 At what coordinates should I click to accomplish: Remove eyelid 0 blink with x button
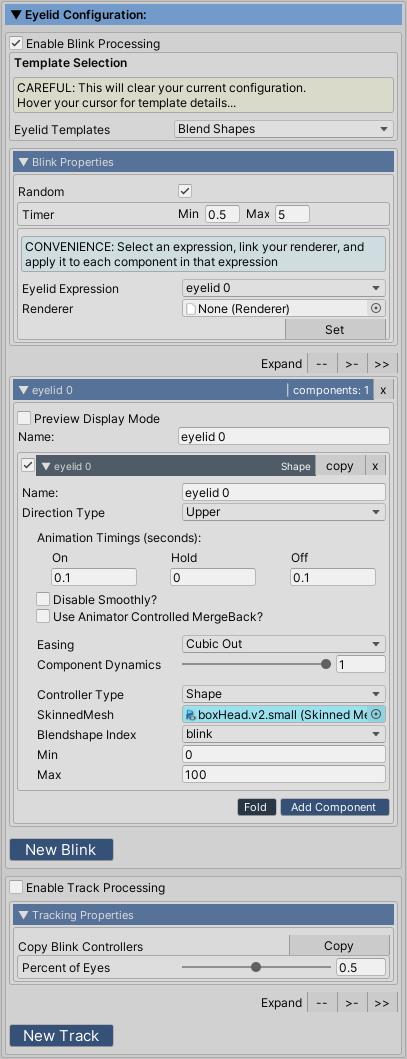pos(383,390)
